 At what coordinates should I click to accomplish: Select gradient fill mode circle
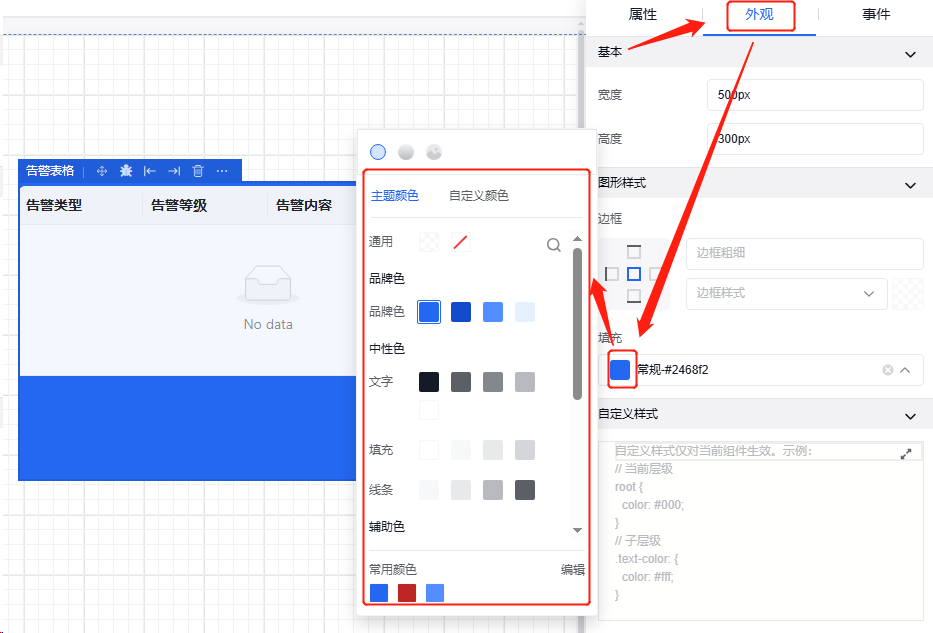pos(406,152)
